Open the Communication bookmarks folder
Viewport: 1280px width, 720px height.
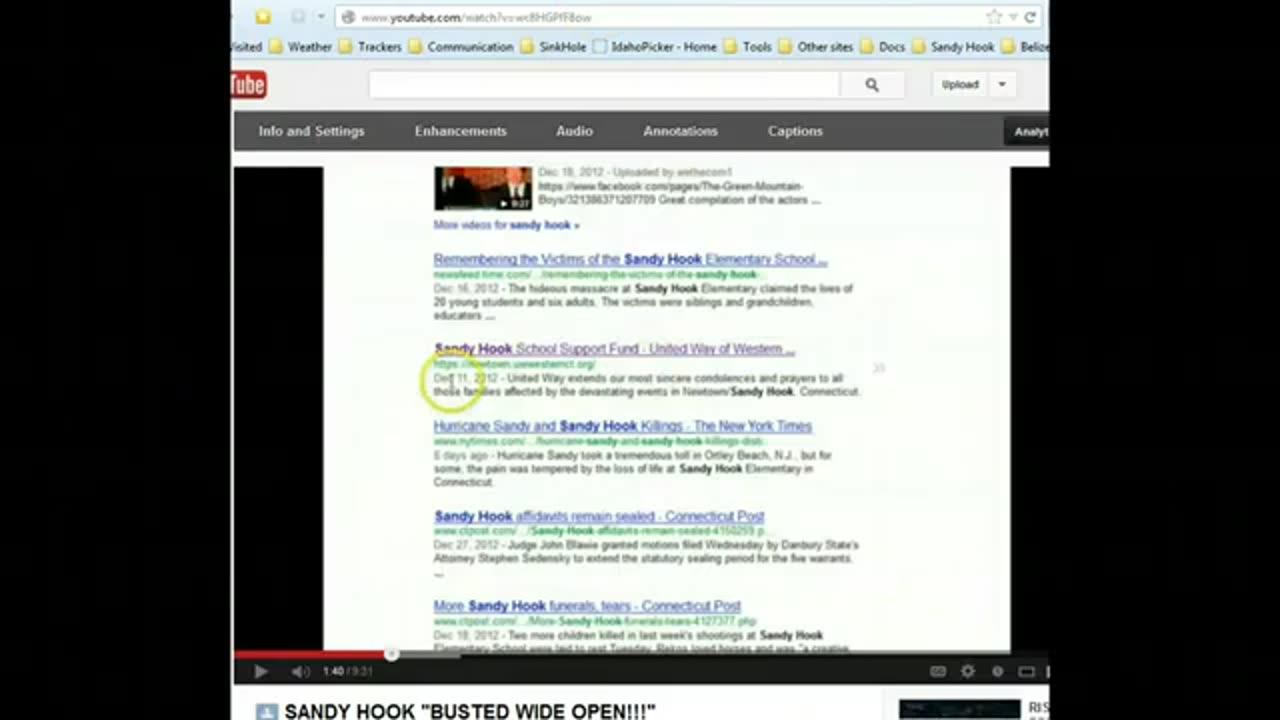[x=460, y=47]
